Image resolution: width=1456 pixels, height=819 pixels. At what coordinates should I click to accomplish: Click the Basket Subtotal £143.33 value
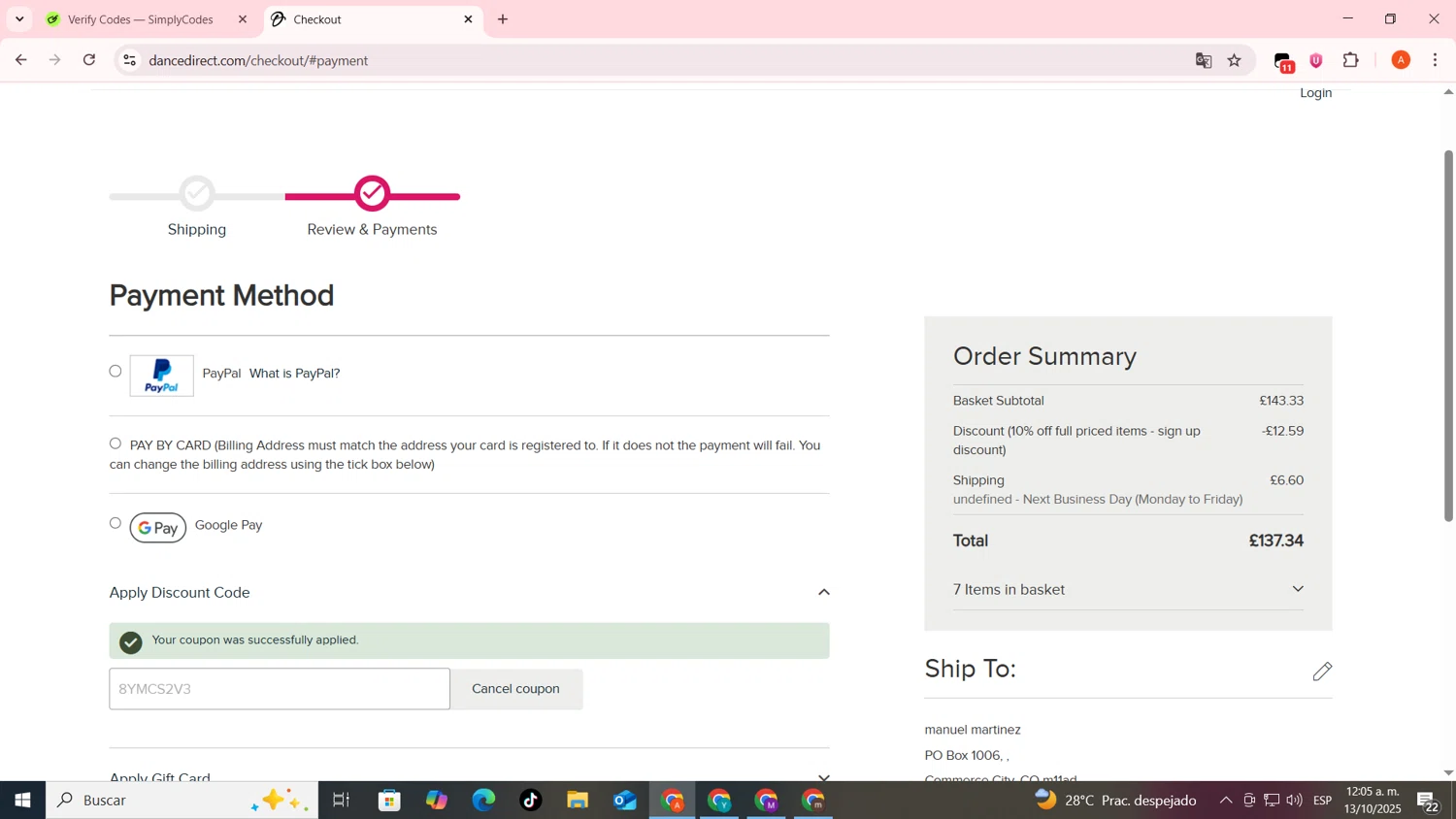[1281, 401]
